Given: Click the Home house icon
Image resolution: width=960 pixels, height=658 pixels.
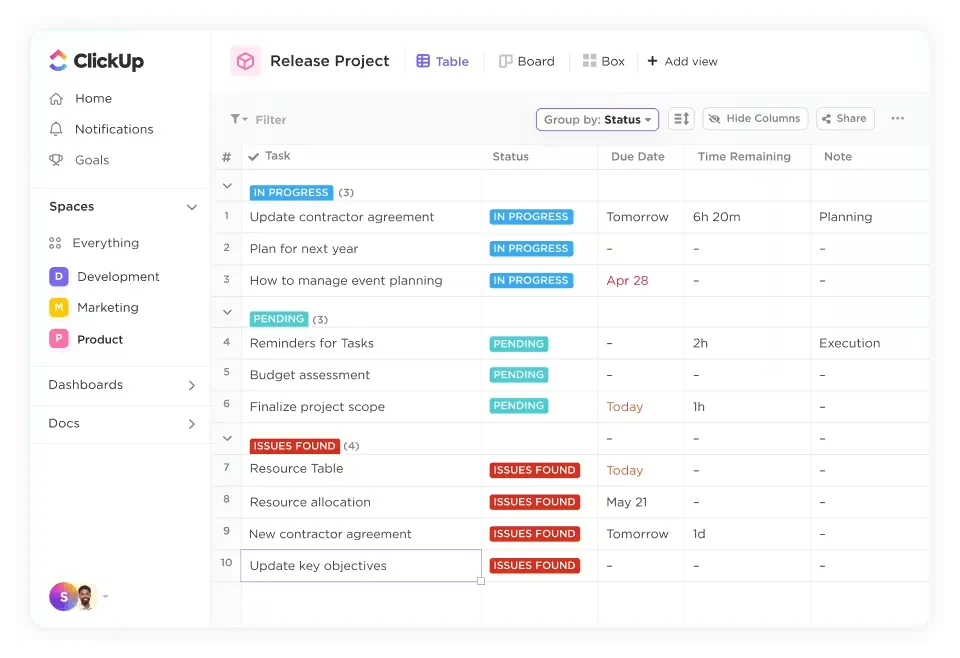Looking at the screenshot, I should (x=56, y=99).
